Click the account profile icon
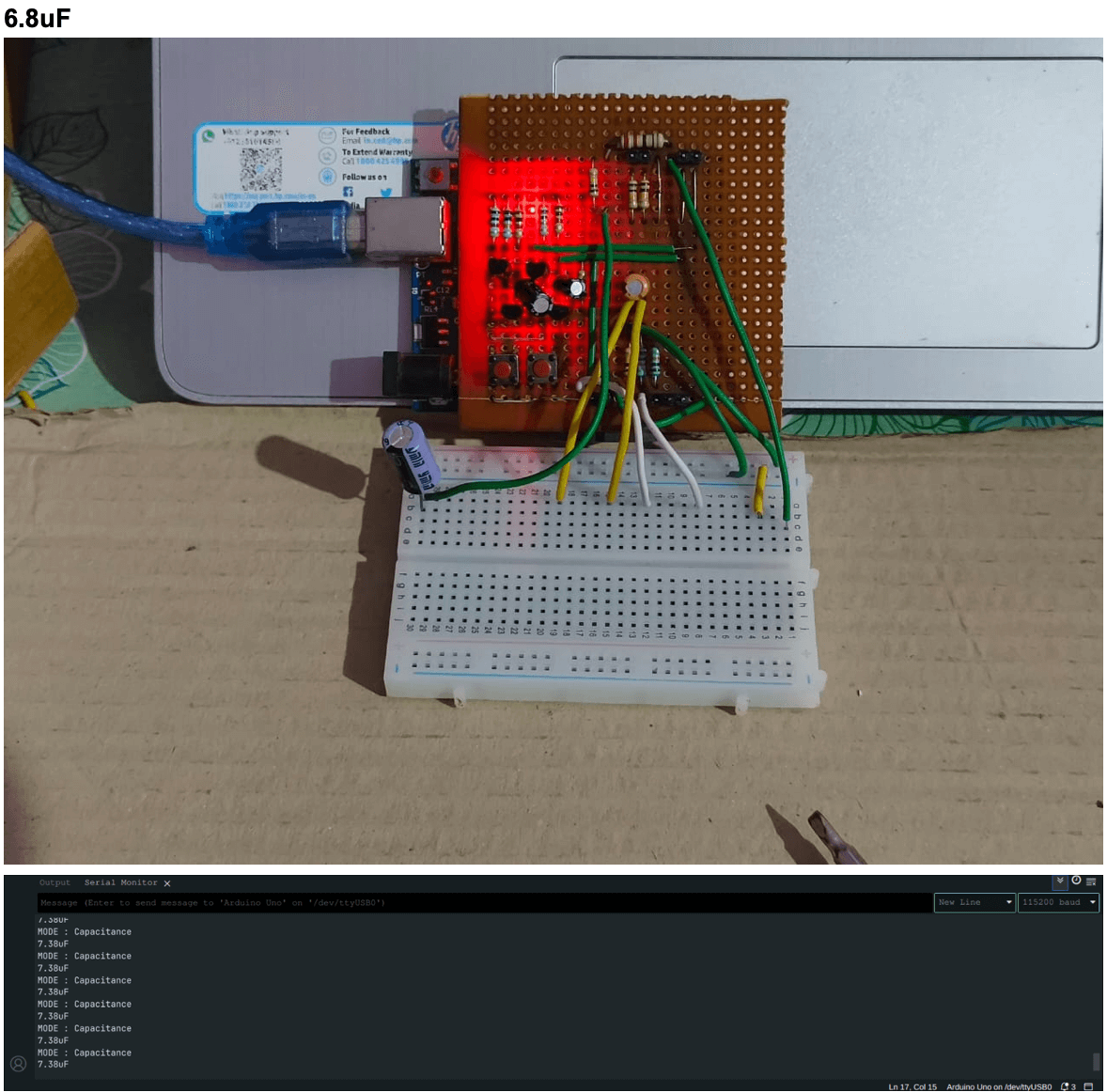 (18, 1064)
